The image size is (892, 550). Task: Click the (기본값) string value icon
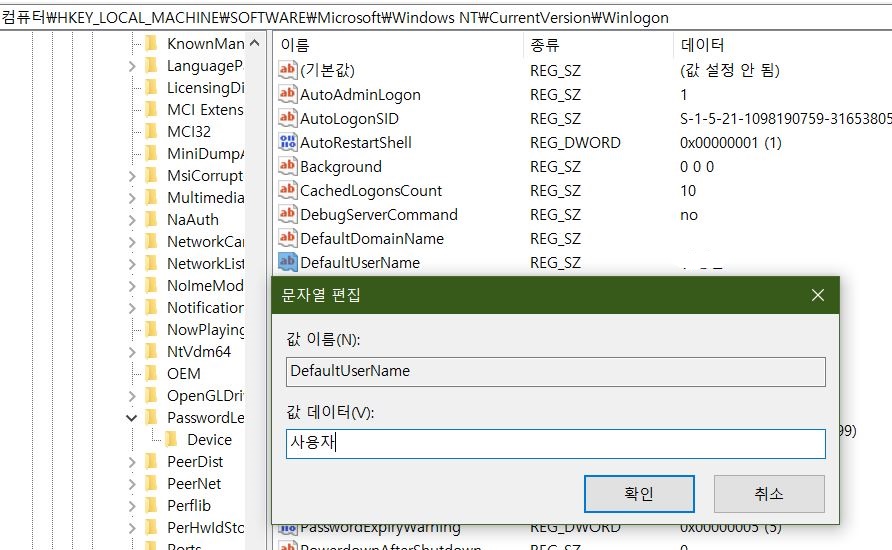287,70
